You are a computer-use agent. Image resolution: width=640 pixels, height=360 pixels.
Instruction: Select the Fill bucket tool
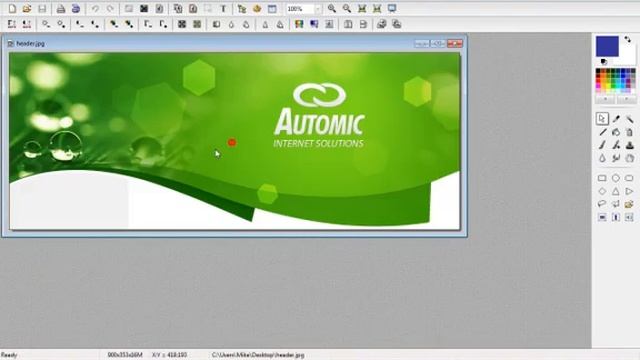pos(616,132)
